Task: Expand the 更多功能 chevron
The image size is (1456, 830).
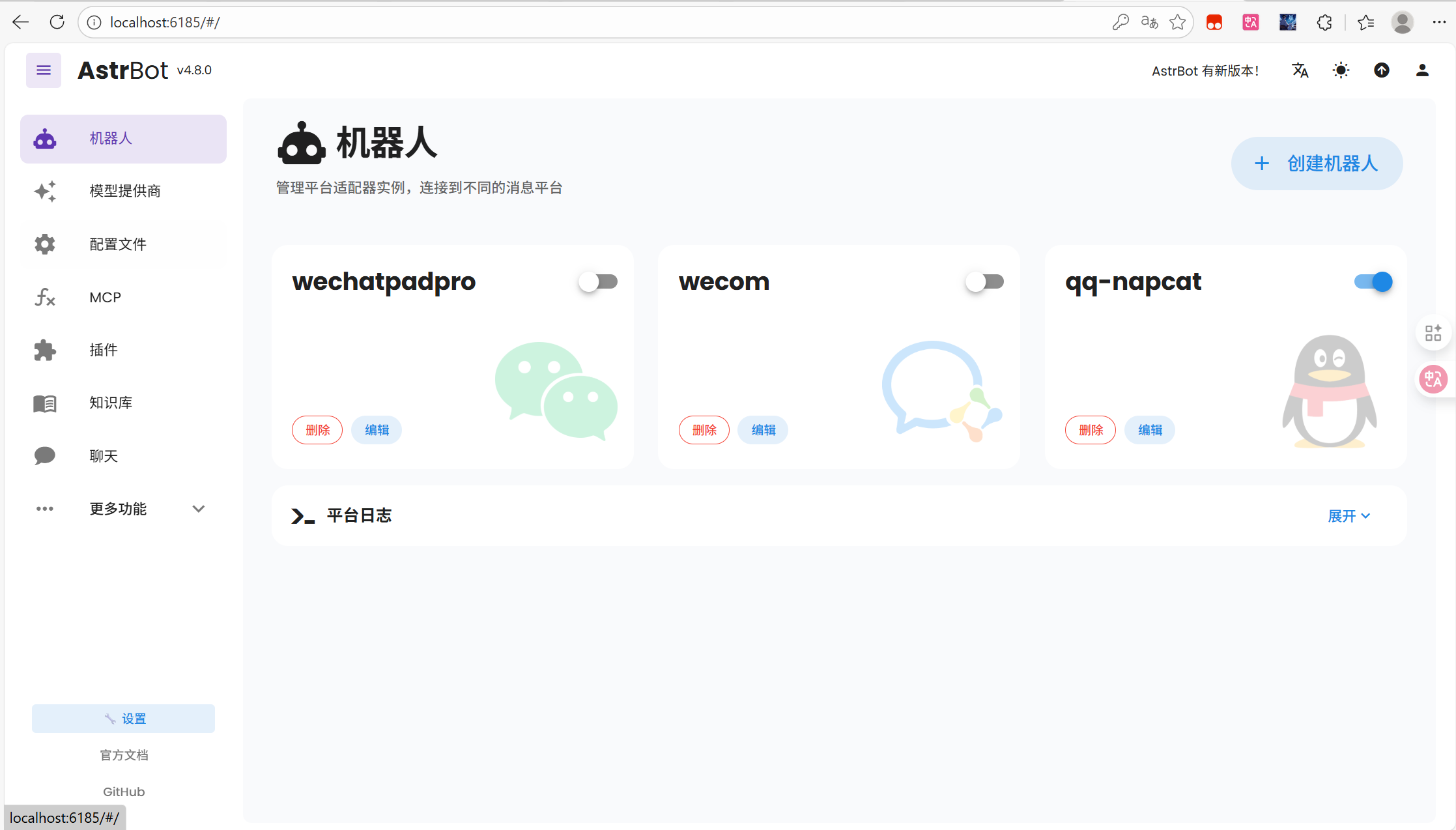Action: click(199, 509)
